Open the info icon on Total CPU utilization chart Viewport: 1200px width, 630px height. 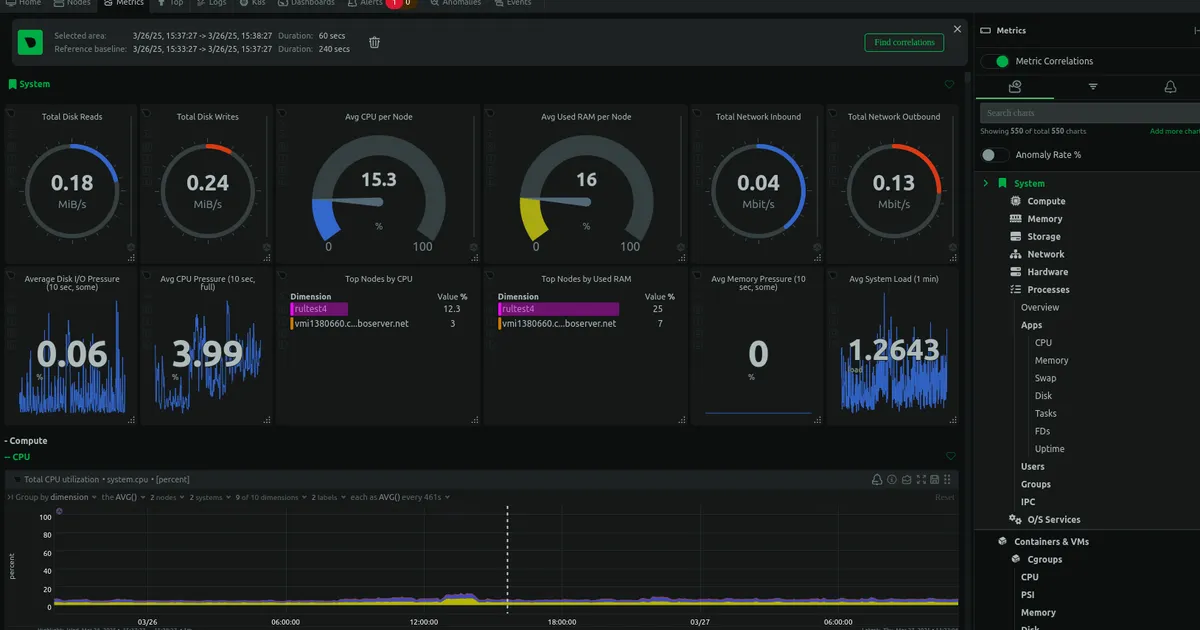[892, 480]
